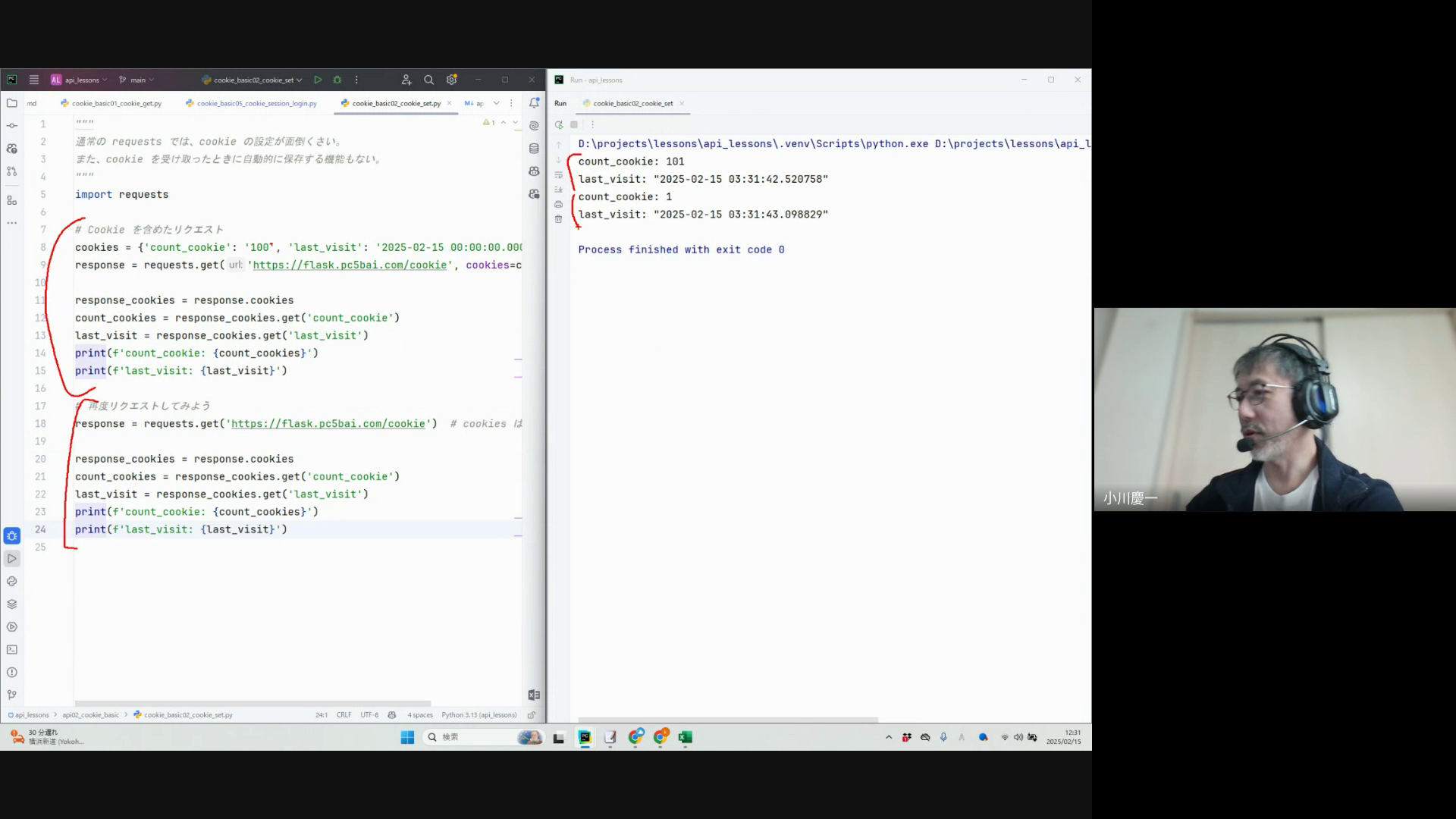Toggle scroll to end of console output

pos(559,190)
